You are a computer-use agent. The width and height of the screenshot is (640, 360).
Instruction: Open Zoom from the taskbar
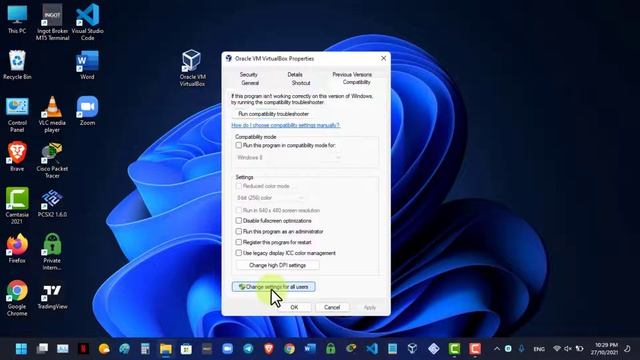[x=227, y=349]
